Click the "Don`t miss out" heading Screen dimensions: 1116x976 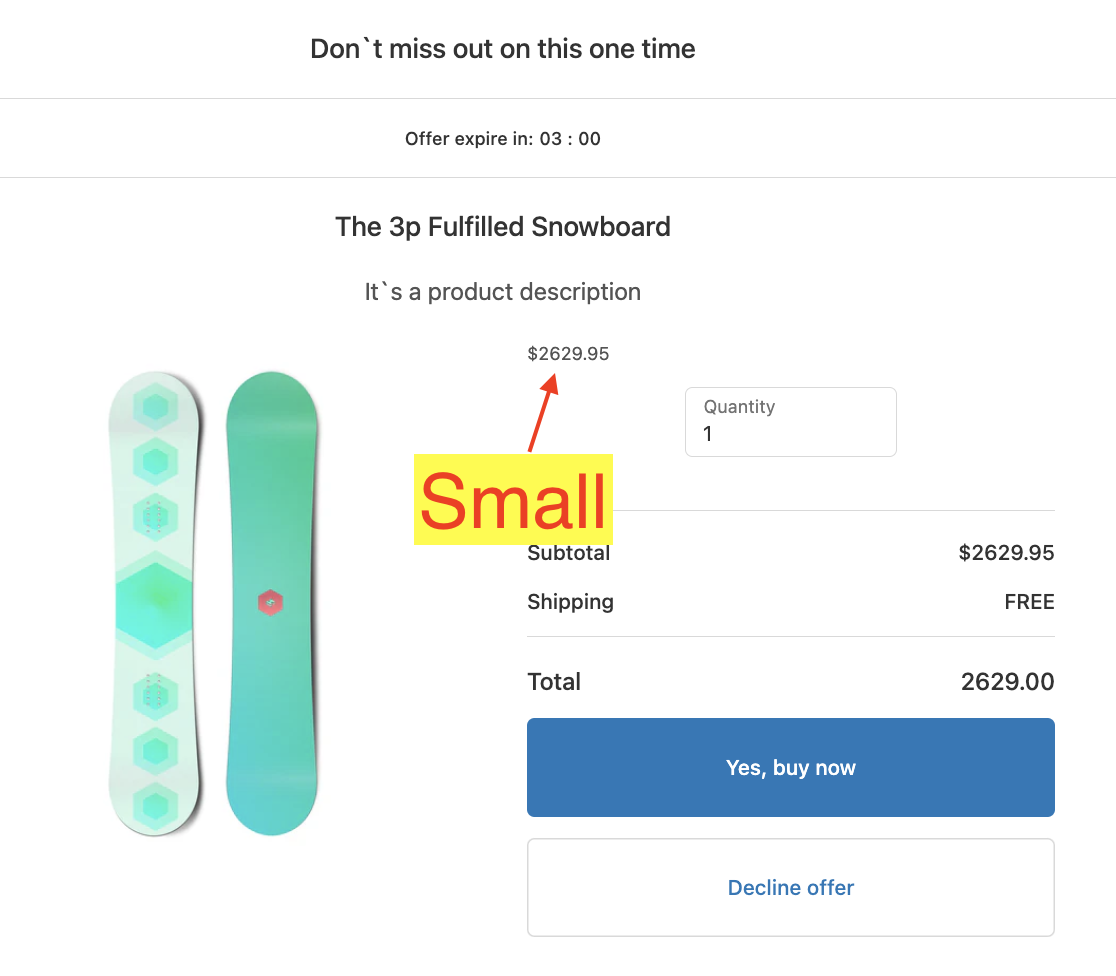click(503, 49)
